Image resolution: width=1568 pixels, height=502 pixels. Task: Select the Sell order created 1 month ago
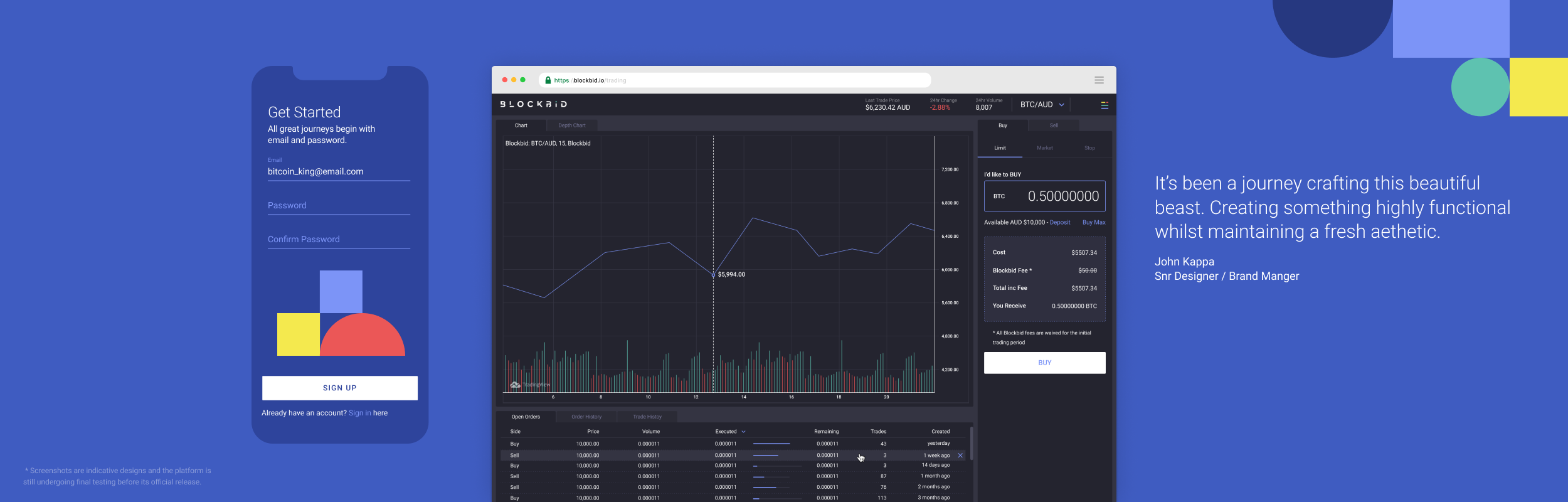[x=734, y=476]
